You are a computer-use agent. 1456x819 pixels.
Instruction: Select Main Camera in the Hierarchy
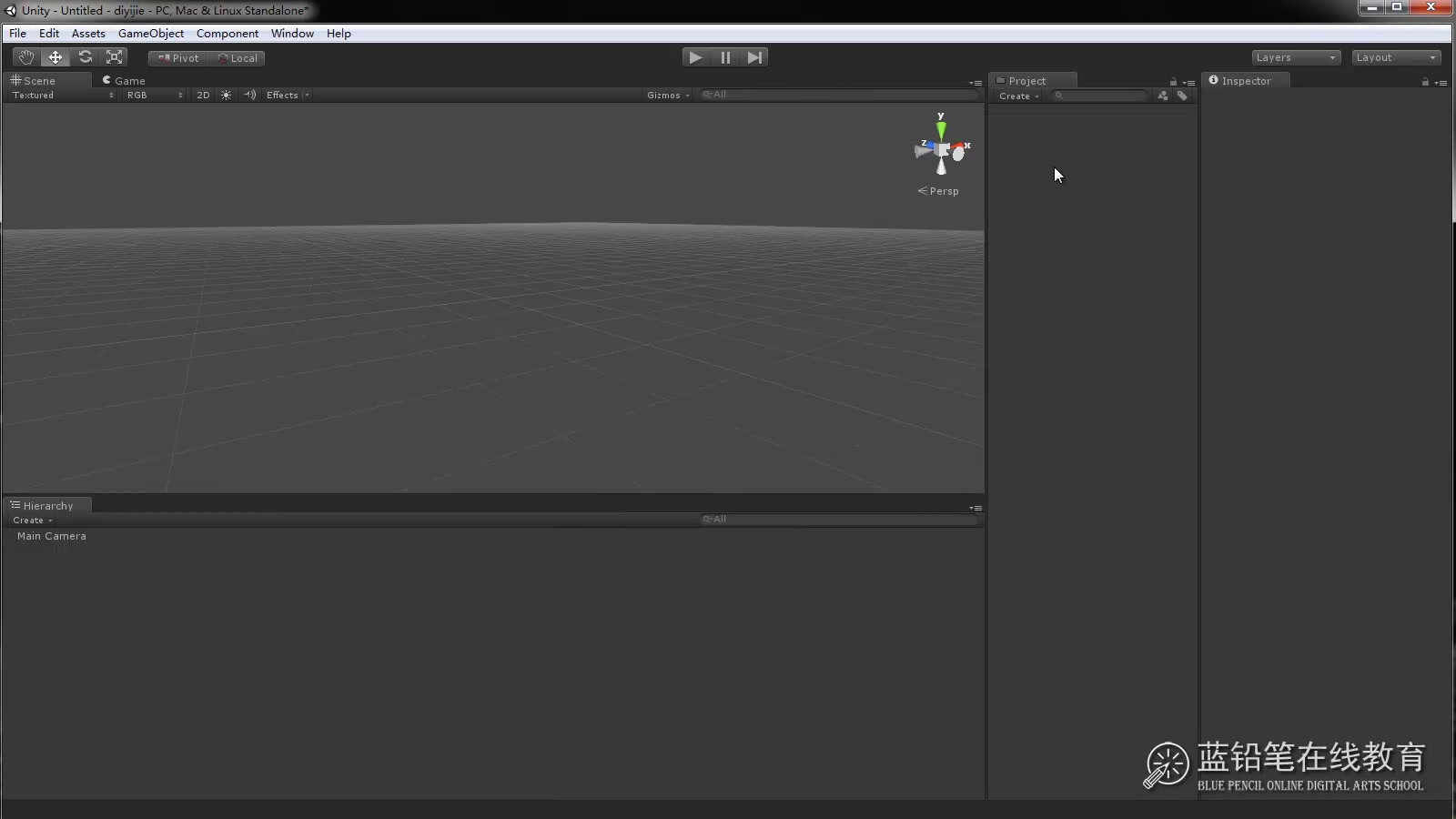pyautogui.click(x=52, y=536)
